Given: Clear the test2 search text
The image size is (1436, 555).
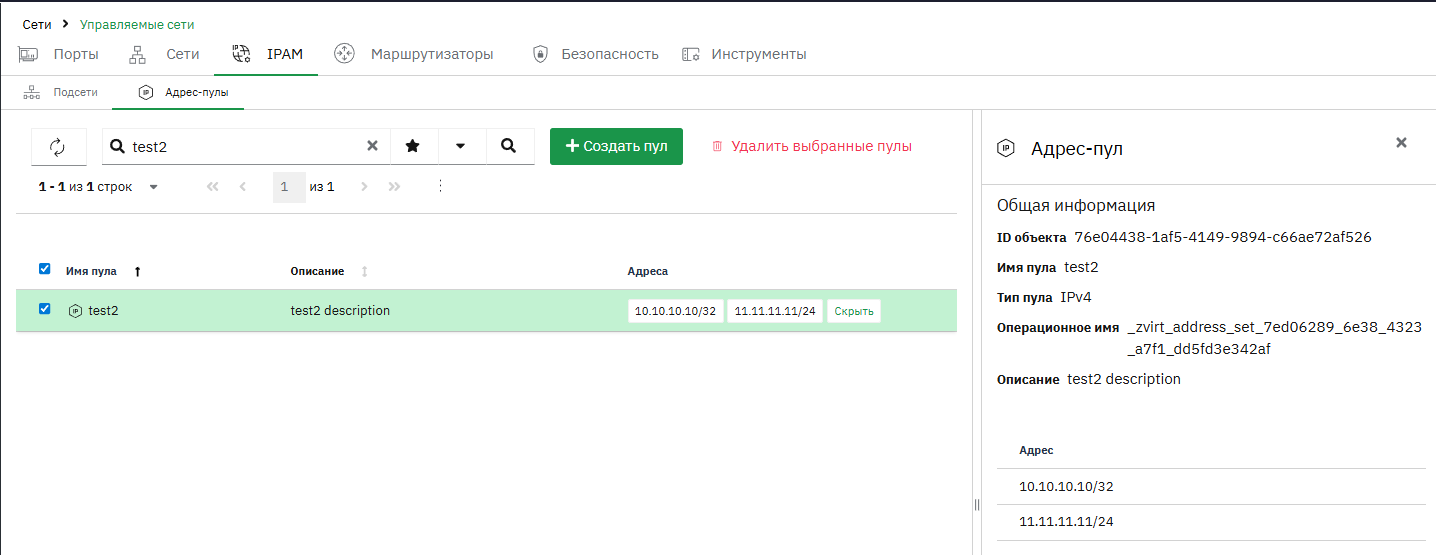Looking at the screenshot, I should 372,146.
